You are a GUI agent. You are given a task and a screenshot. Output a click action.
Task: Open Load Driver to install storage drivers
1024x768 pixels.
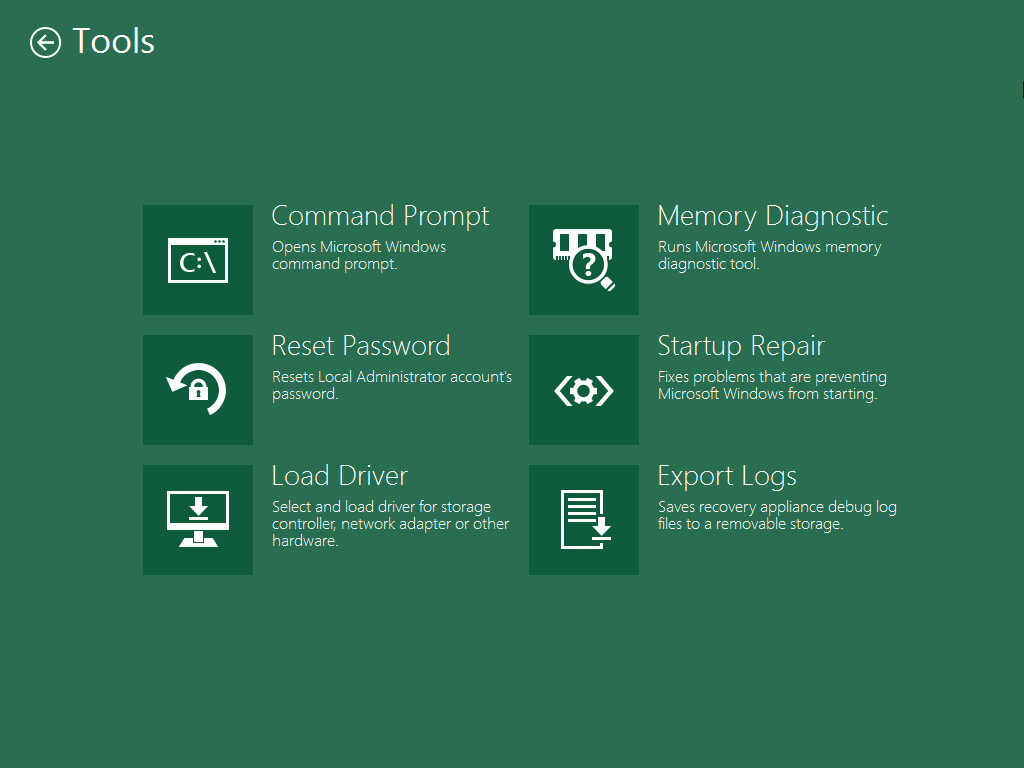click(x=339, y=475)
